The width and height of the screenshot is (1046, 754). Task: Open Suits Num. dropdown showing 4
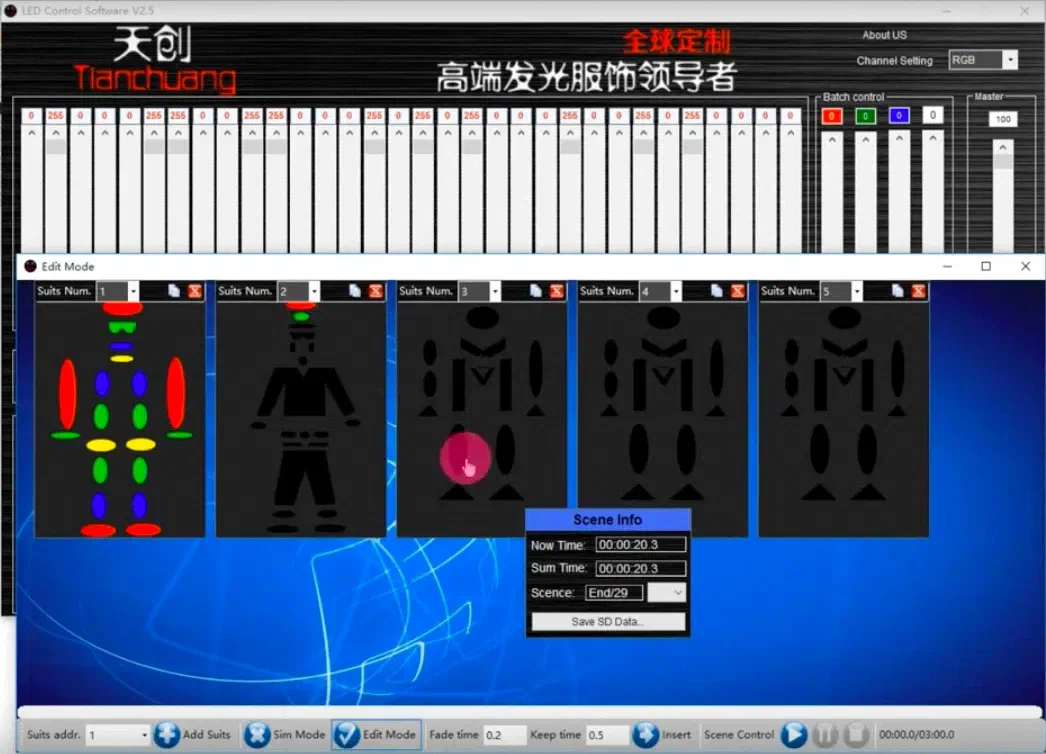(x=676, y=292)
